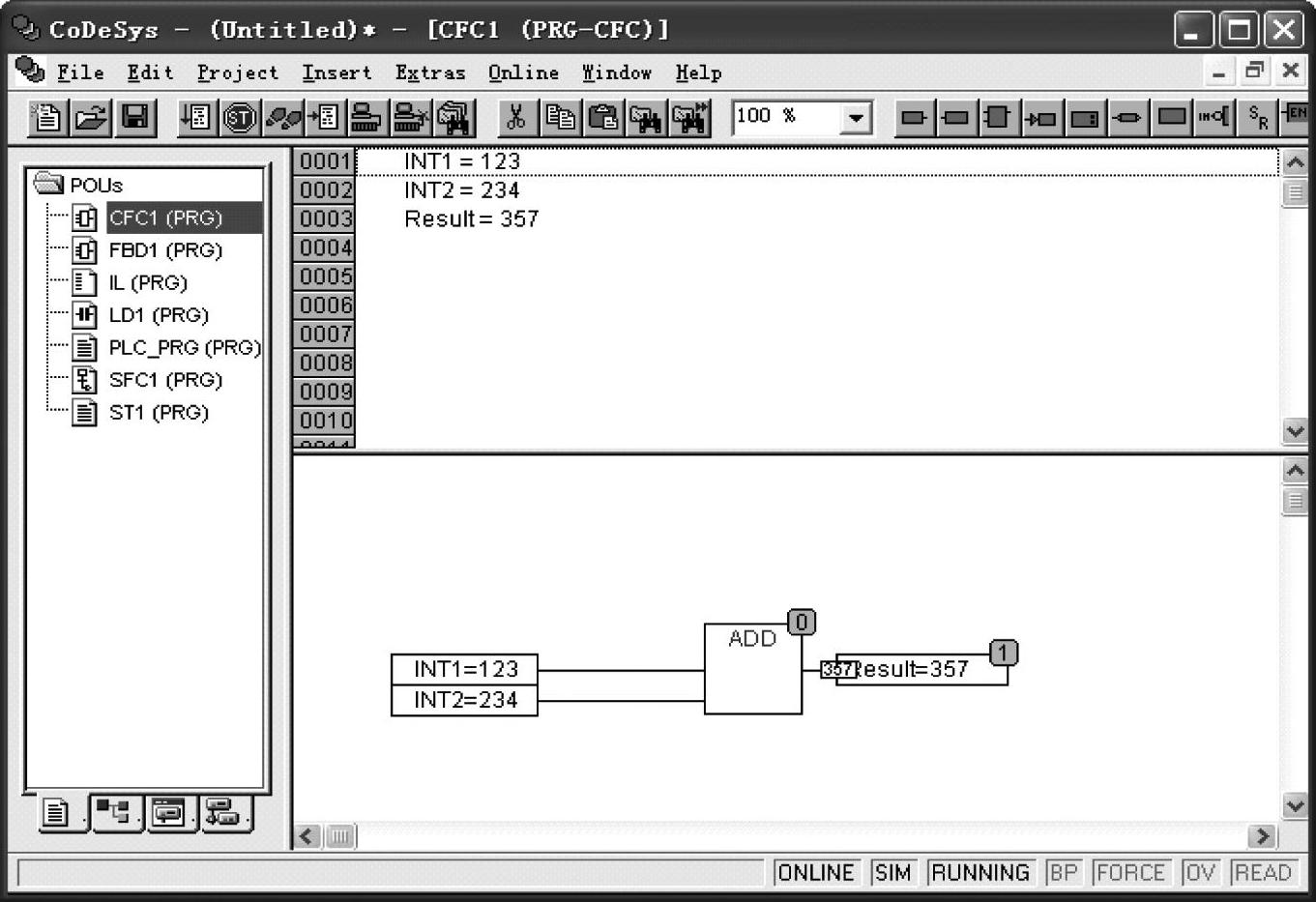This screenshot has width=1316, height=902.
Task: Select the CFC Negate tool
Action: (x=1214, y=118)
